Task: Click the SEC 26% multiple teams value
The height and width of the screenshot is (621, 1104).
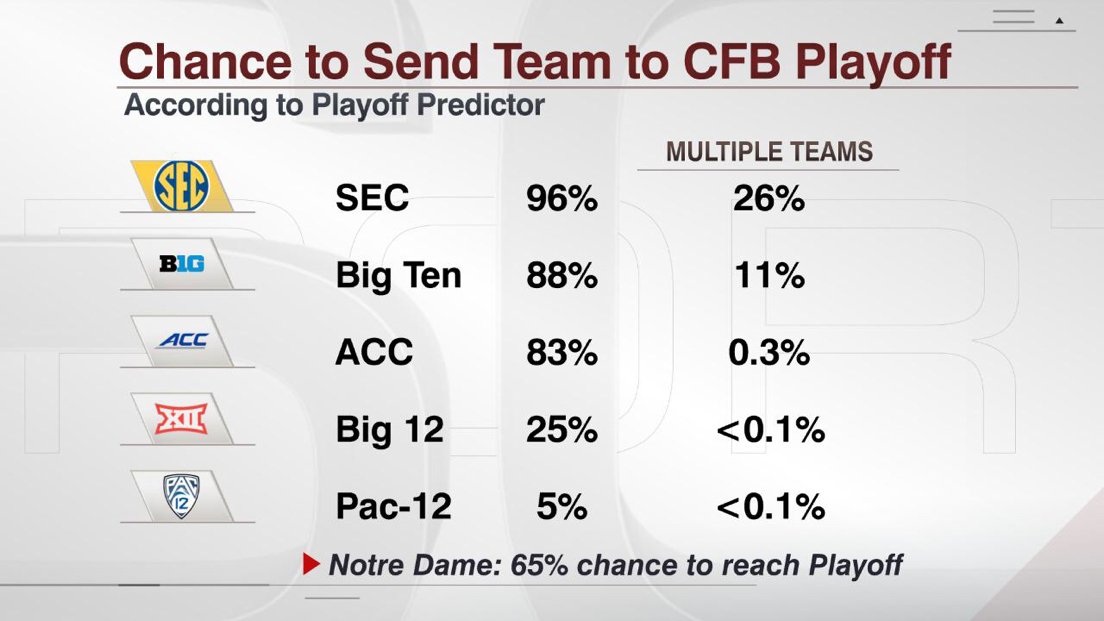Action: click(x=768, y=198)
